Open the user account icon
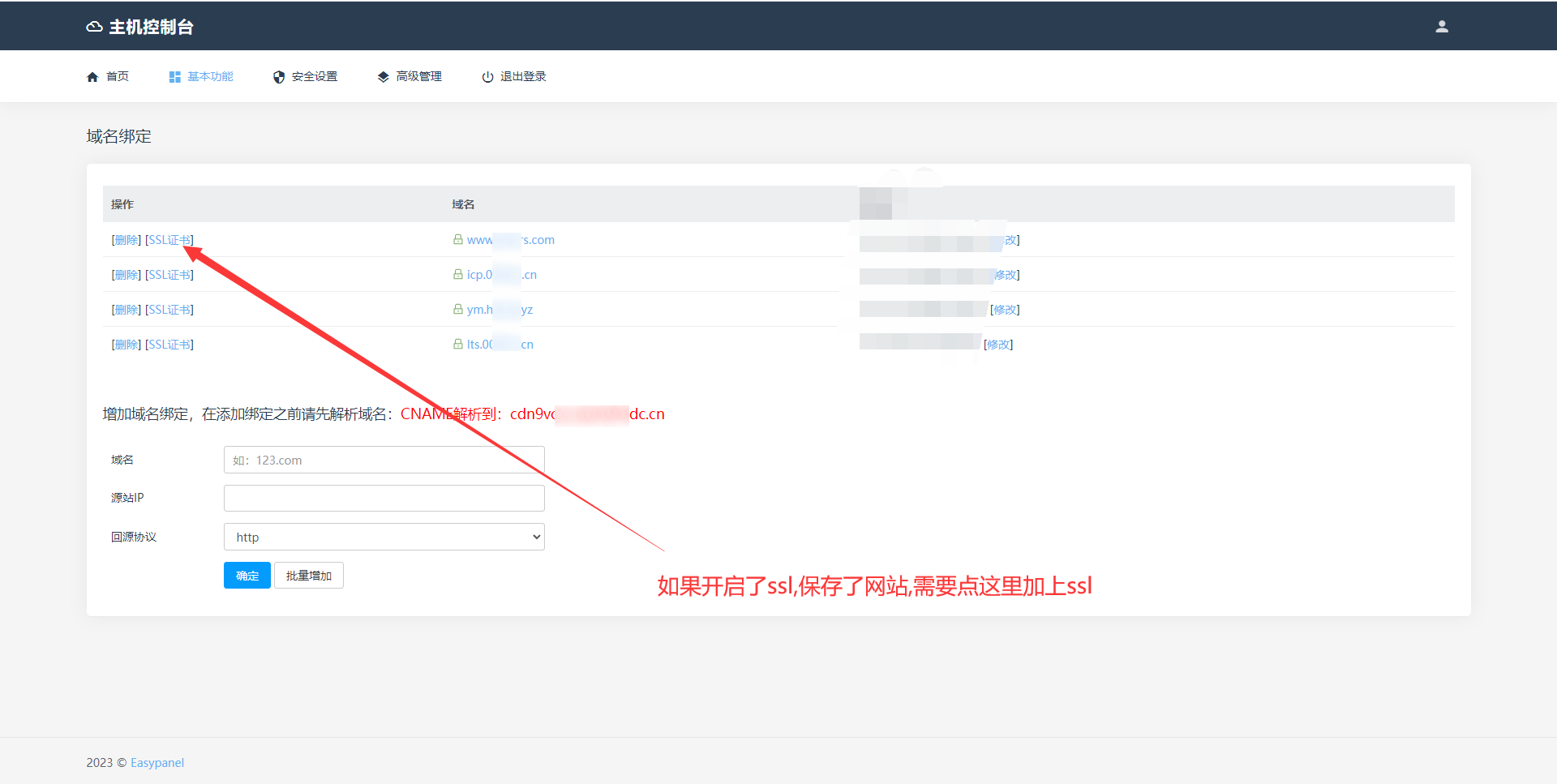This screenshot has height=784, width=1557. tap(1441, 27)
